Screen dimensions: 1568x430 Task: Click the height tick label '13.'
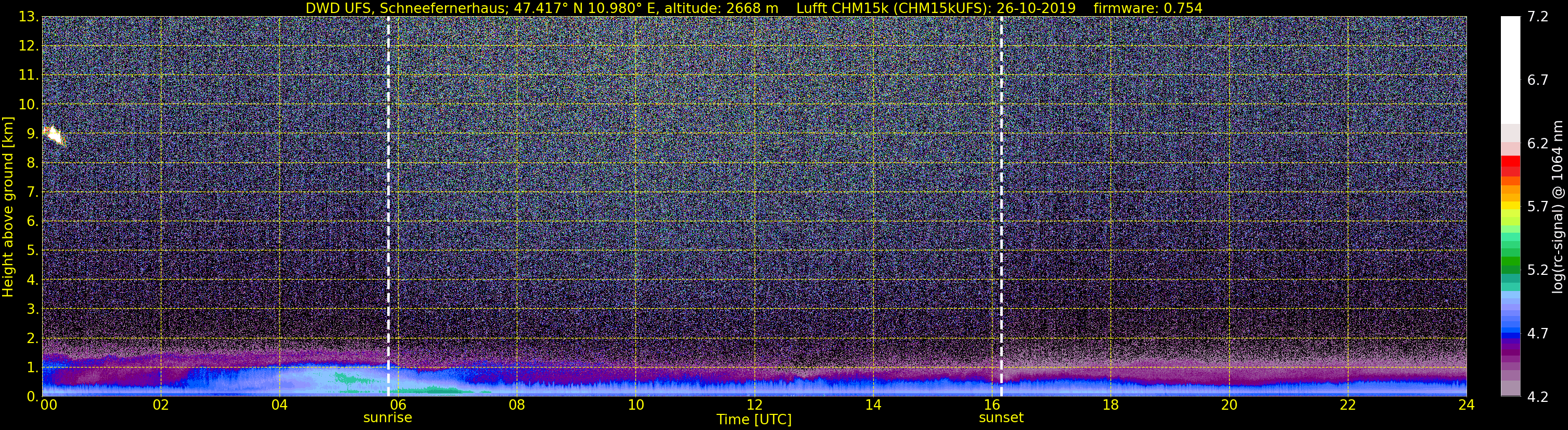tap(29, 17)
